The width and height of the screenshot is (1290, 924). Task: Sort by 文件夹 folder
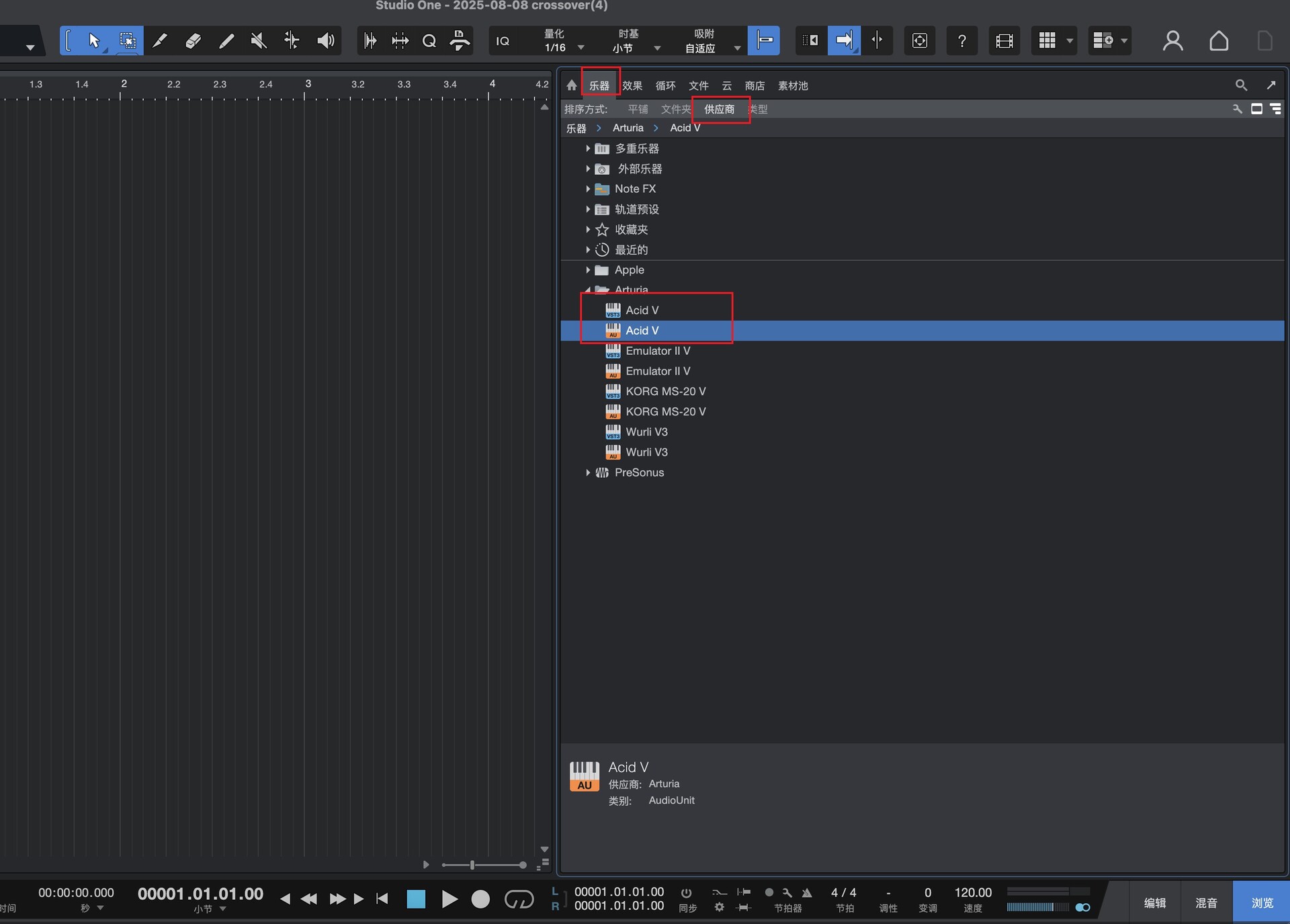click(676, 109)
